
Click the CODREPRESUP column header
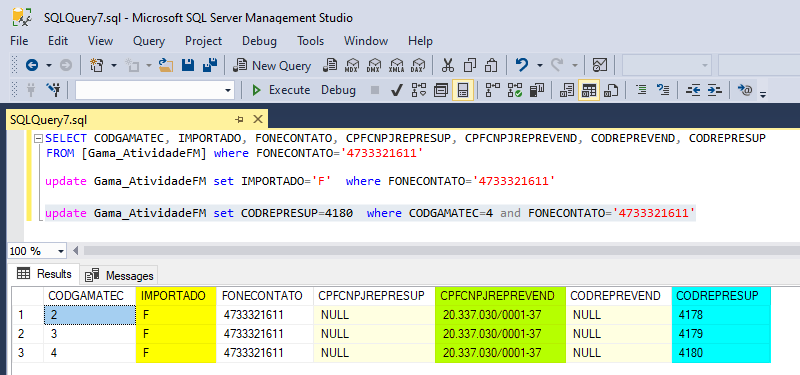(x=721, y=296)
